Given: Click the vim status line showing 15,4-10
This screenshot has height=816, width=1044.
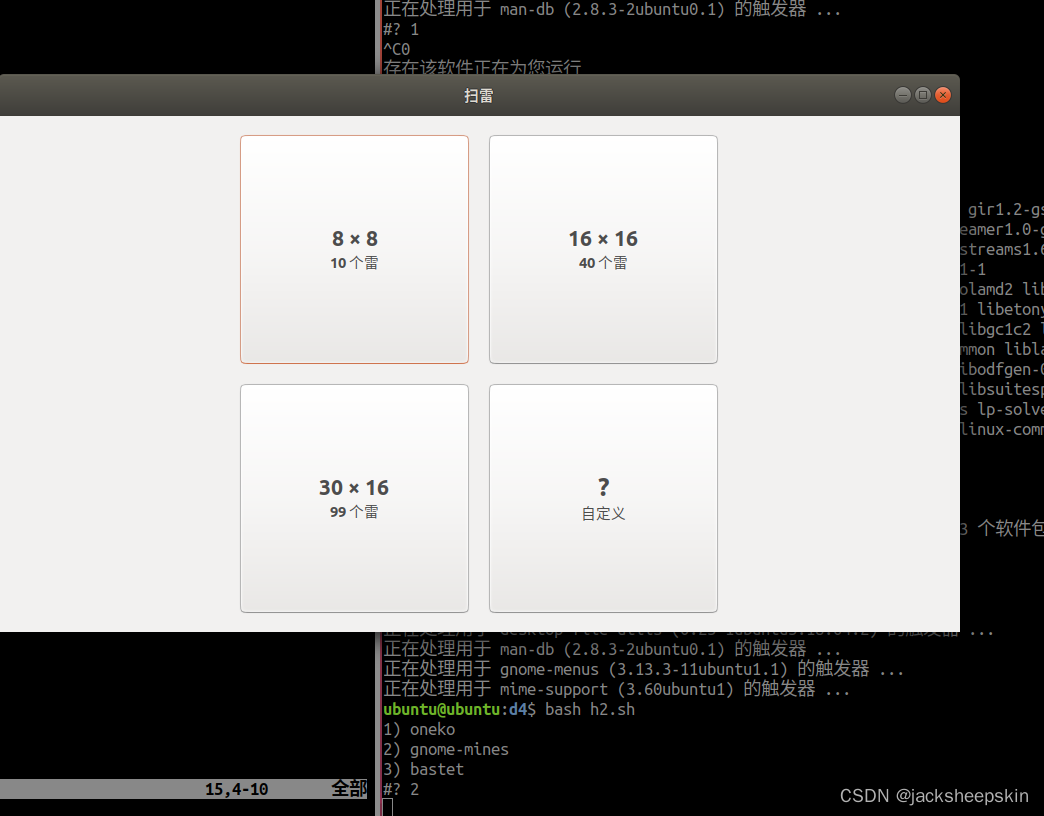Looking at the screenshot, I should click(235, 789).
